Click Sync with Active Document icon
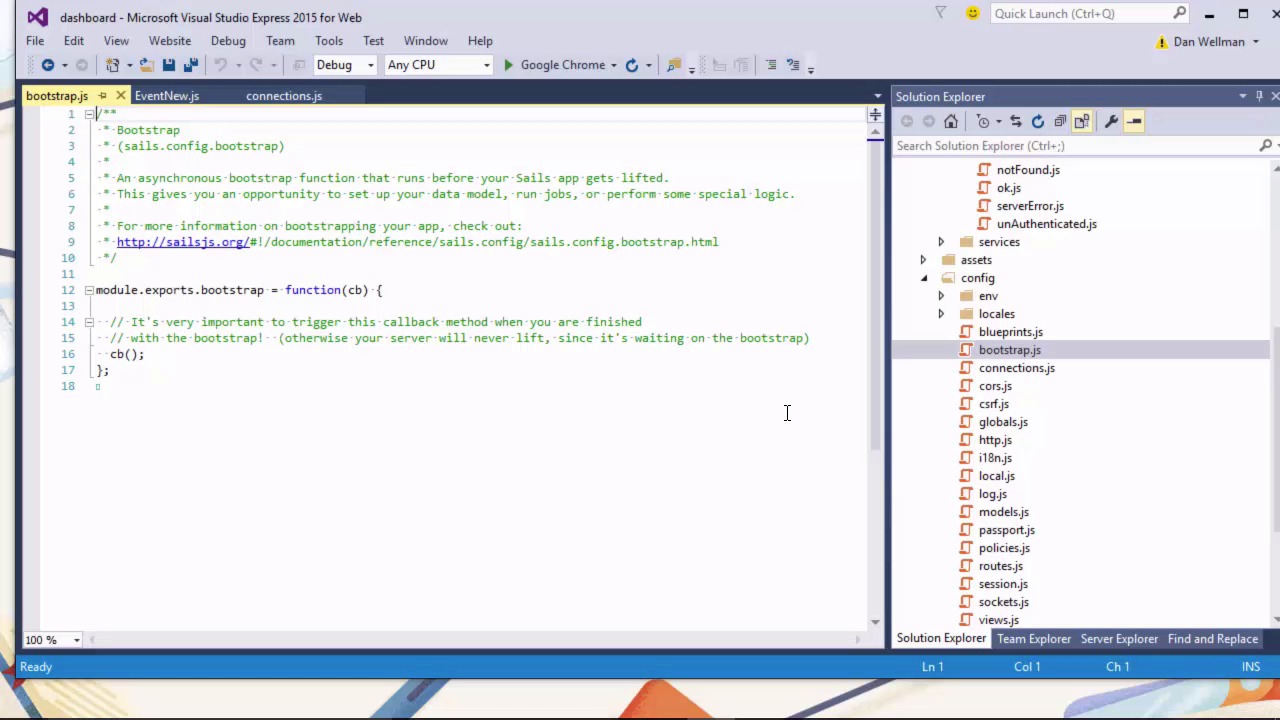 click(x=1015, y=121)
